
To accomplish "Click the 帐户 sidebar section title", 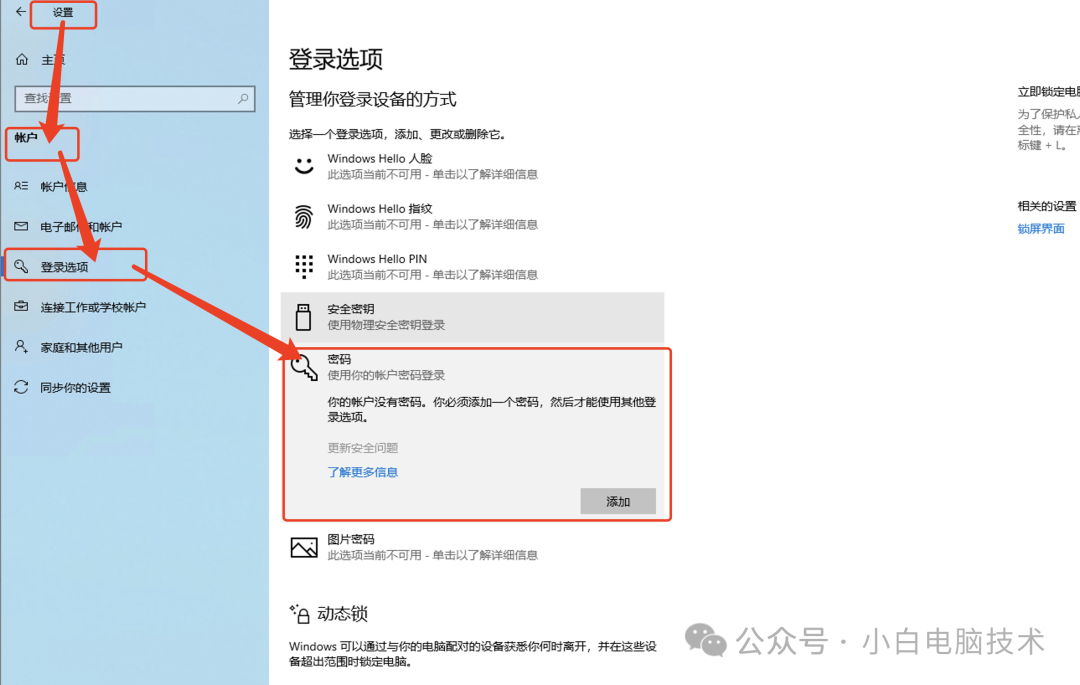I will [x=26, y=138].
